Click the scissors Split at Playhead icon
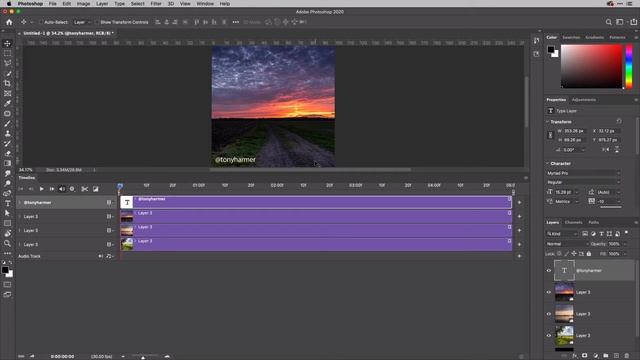This screenshot has width=640, height=360. pos(84,189)
